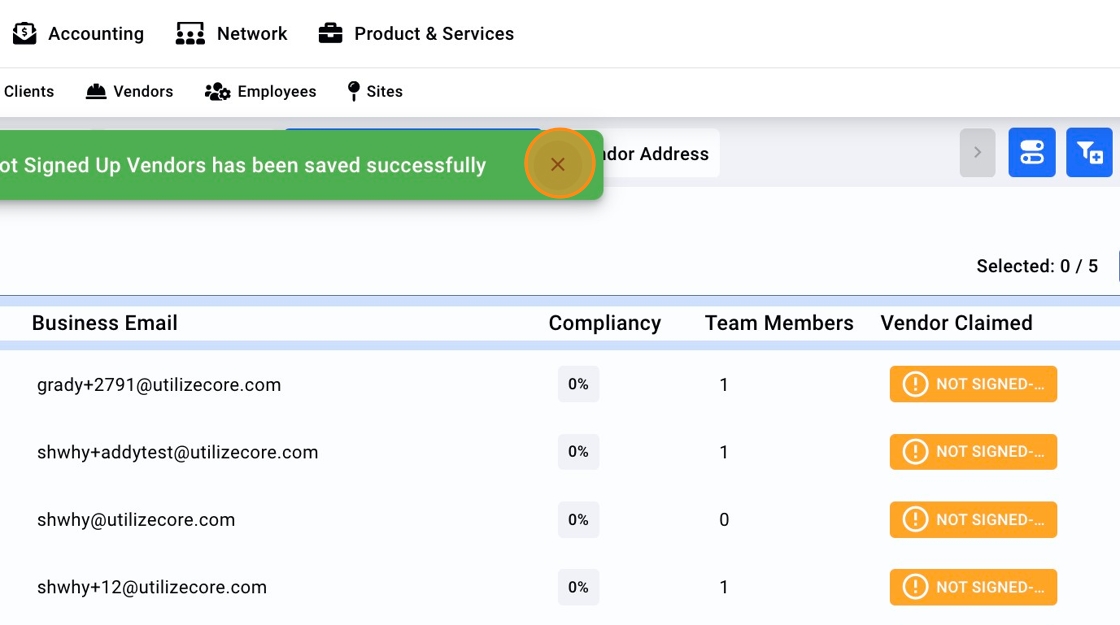This screenshot has width=1120, height=625.
Task: Click the Product & Services briefcase icon
Action: click(330, 34)
